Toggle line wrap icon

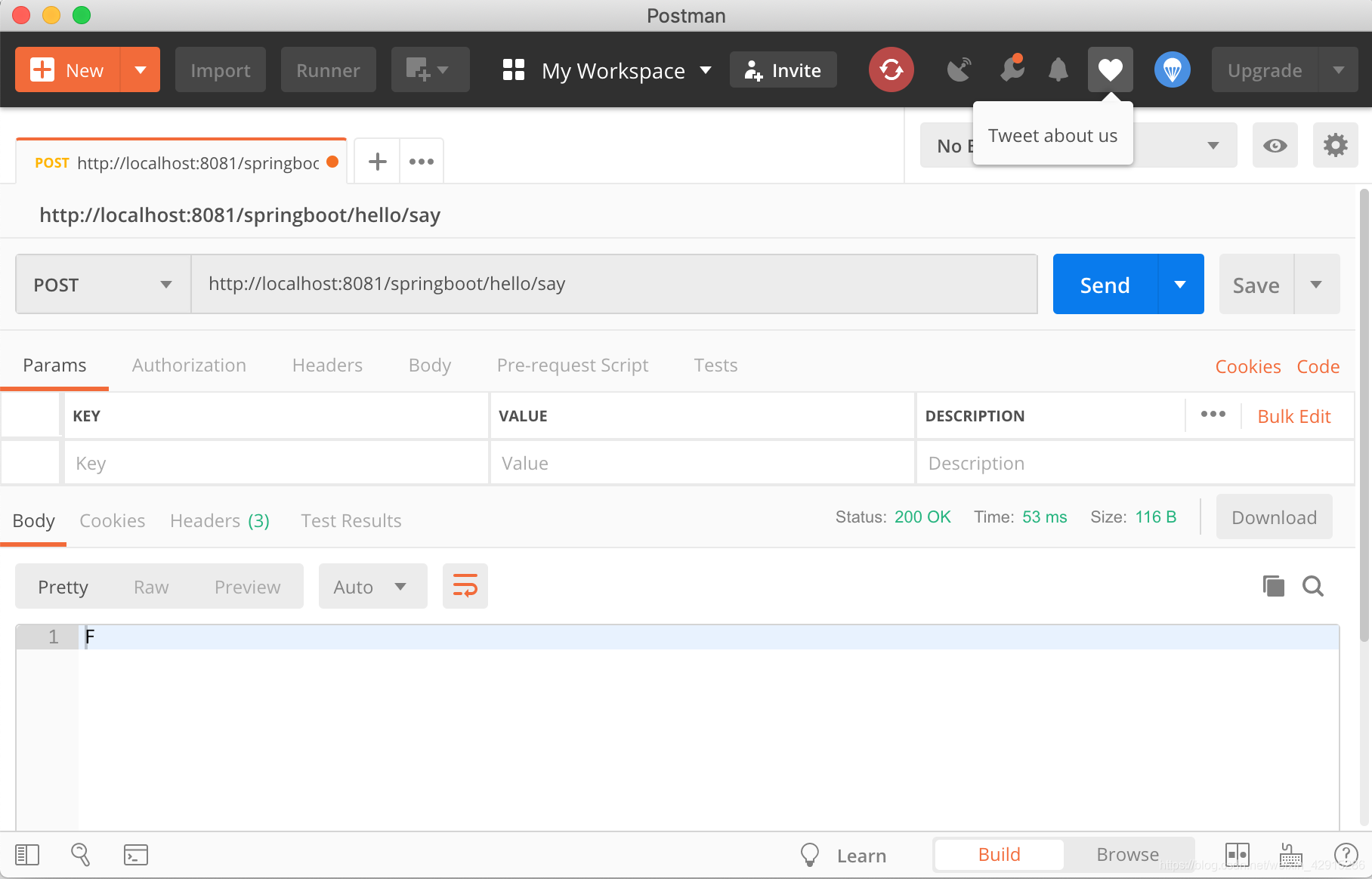click(x=465, y=586)
